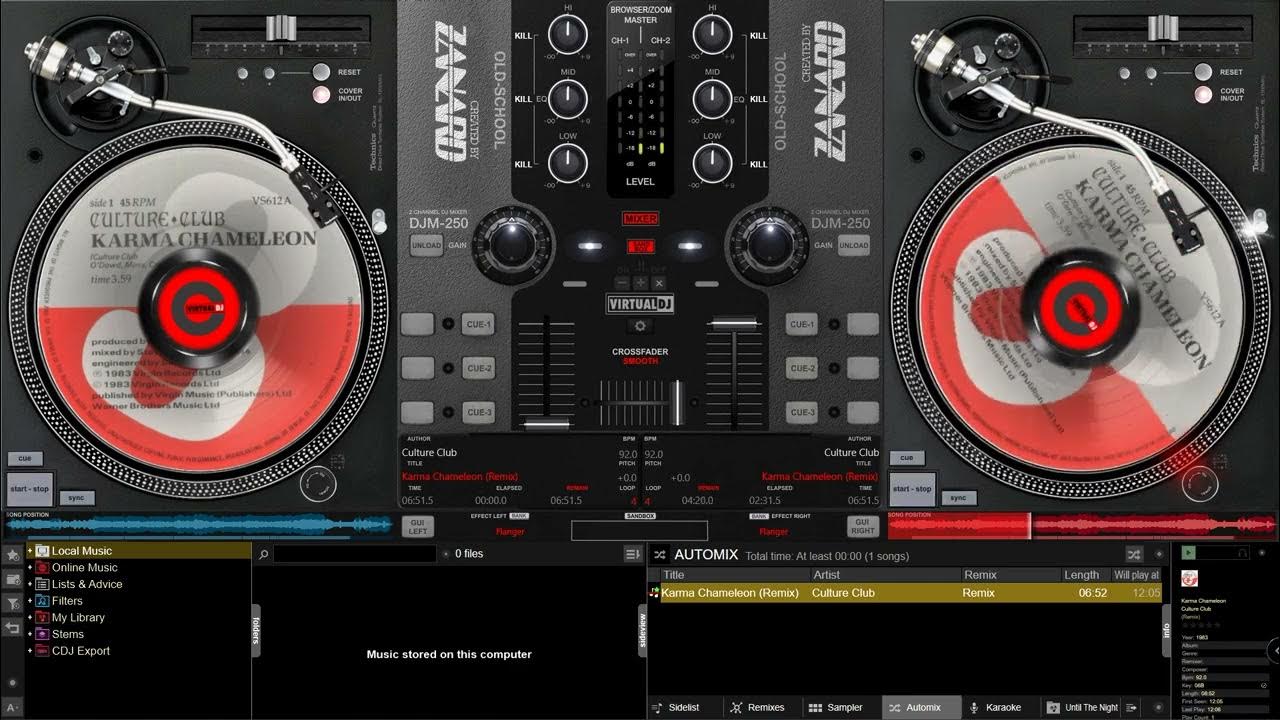The image size is (1280, 720).
Task: Collapse the folders panel side tab
Action: (x=255, y=629)
